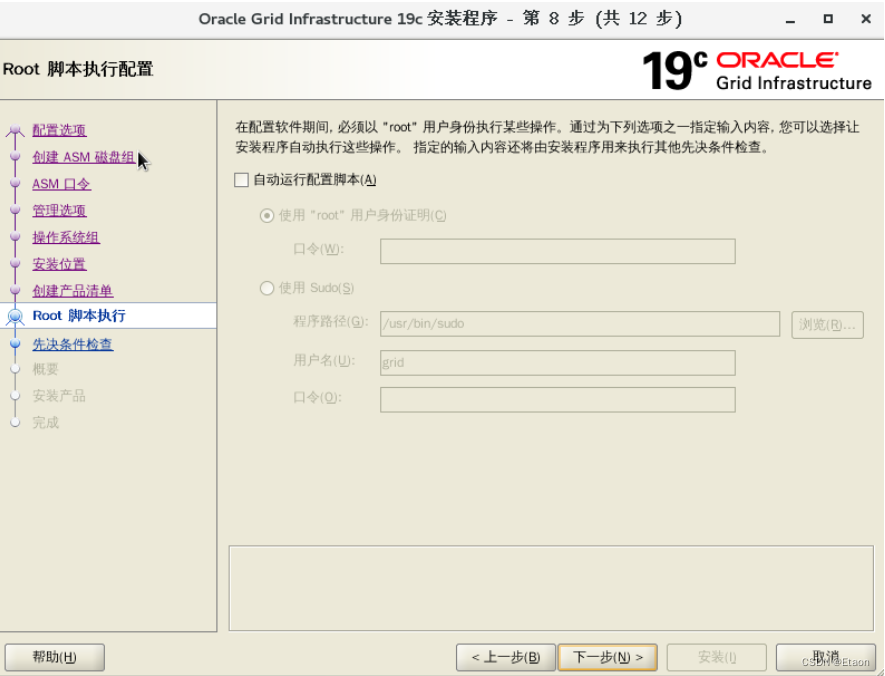
Task: Cancel the installer with 取消 button
Action: tap(826, 657)
